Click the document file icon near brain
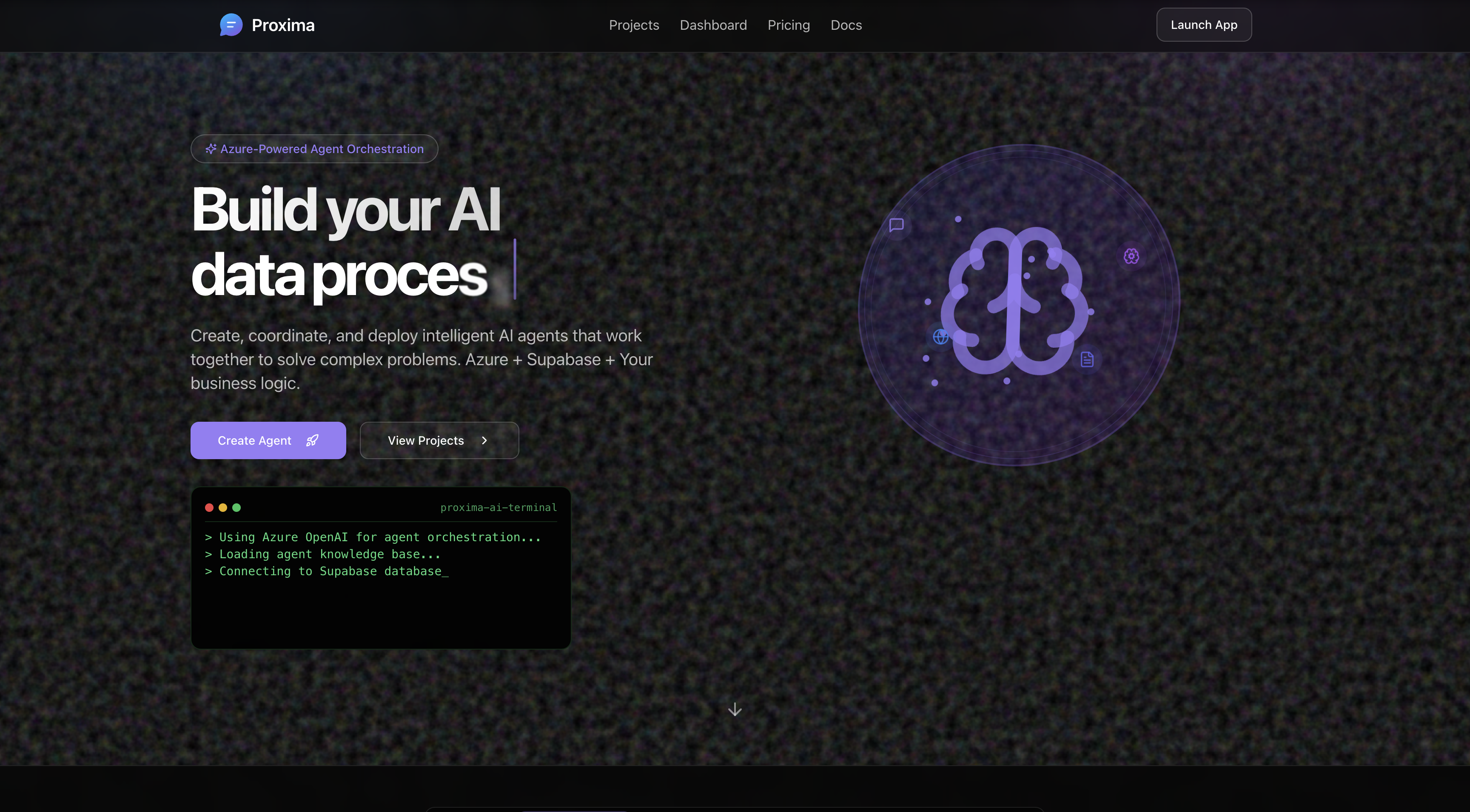This screenshot has width=1470, height=812. click(x=1086, y=359)
